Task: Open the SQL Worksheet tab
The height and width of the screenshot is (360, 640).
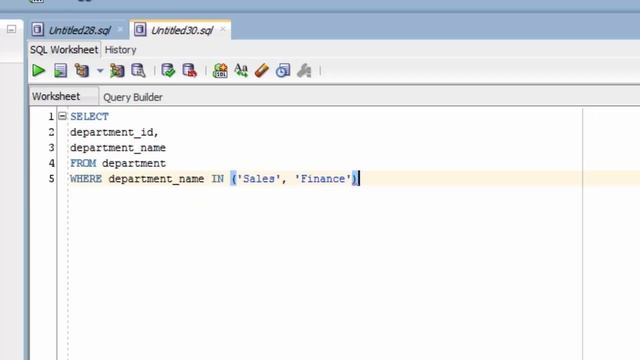Action: pyautogui.click(x=64, y=50)
